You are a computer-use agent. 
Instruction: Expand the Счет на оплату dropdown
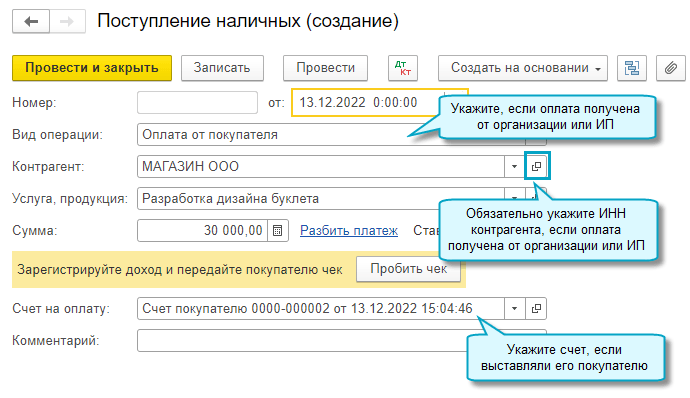pos(514,309)
